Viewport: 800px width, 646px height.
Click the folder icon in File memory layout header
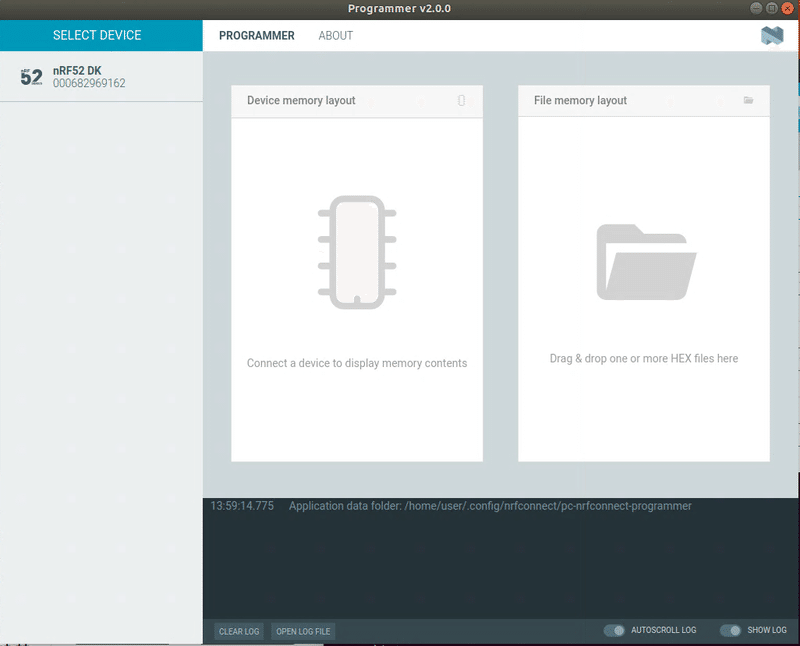coord(748,100)
